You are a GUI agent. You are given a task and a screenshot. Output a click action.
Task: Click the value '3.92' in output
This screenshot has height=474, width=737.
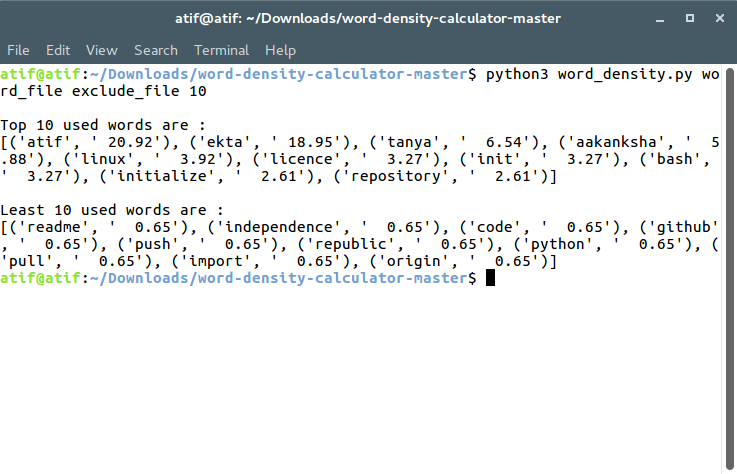point(198,159)
